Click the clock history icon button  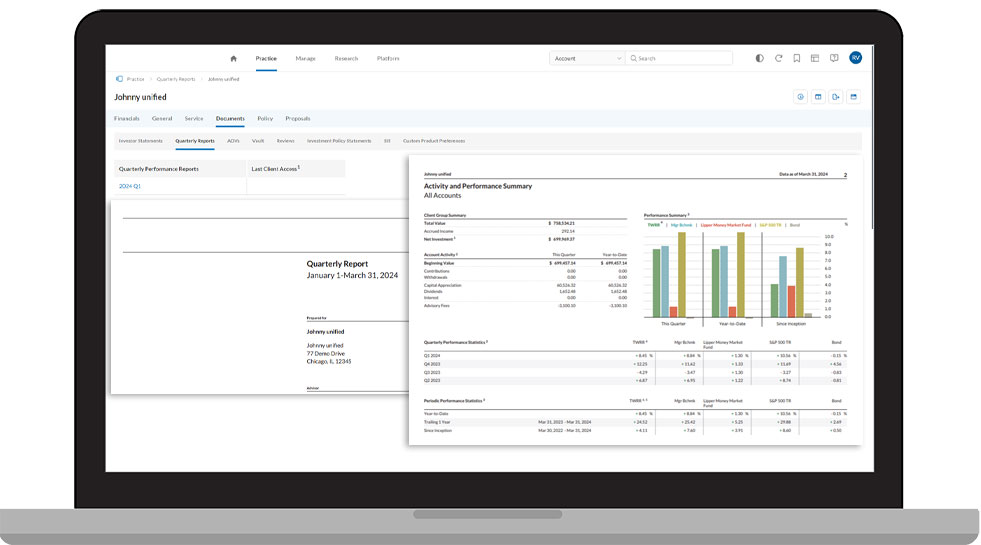point(800,97)
